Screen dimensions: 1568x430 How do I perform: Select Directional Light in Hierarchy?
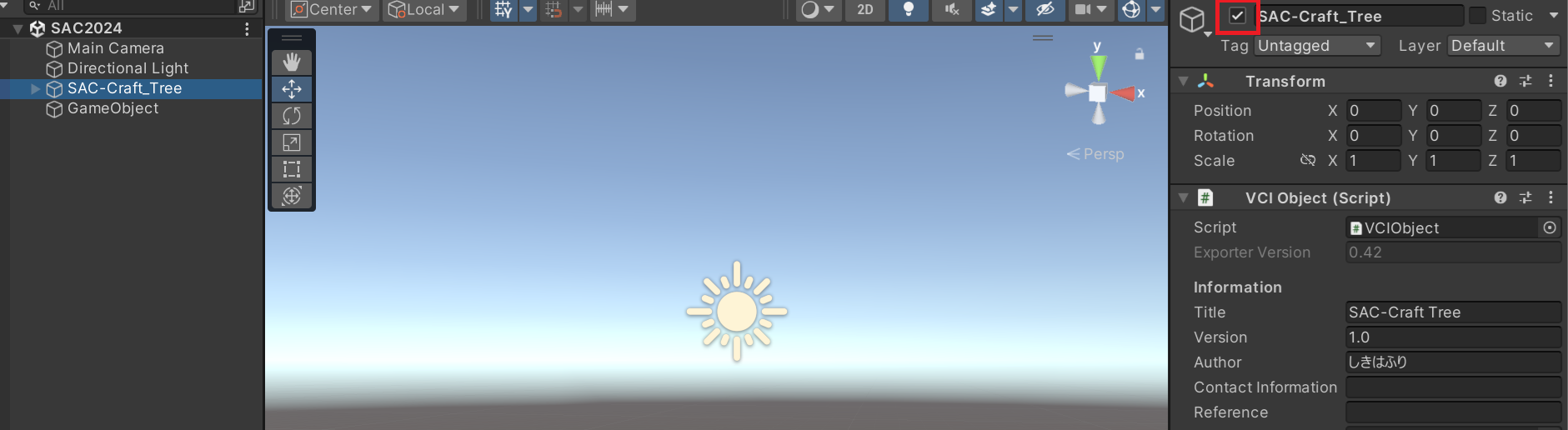pos(128,68)
